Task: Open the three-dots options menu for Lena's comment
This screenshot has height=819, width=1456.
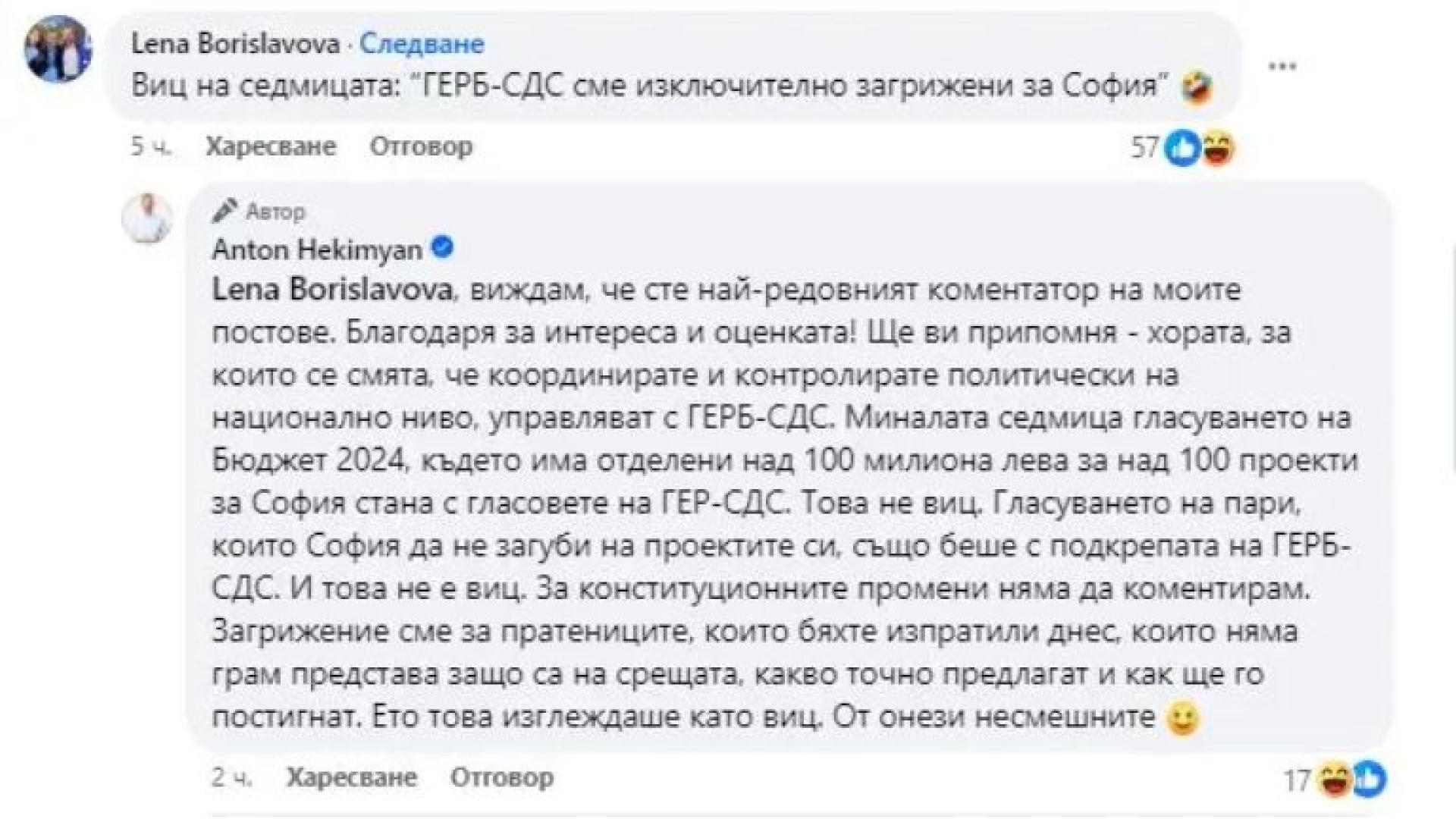Action: pos(1282,67)
